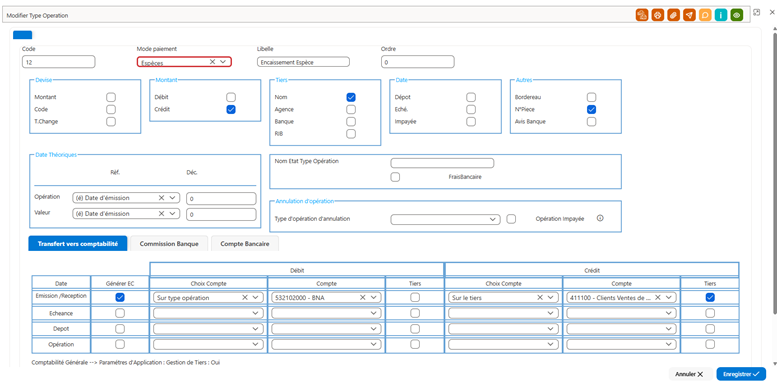Click the orange paperclip attachment icon
777x382 pixels.
pyautogui.click(x=673, y=15)
